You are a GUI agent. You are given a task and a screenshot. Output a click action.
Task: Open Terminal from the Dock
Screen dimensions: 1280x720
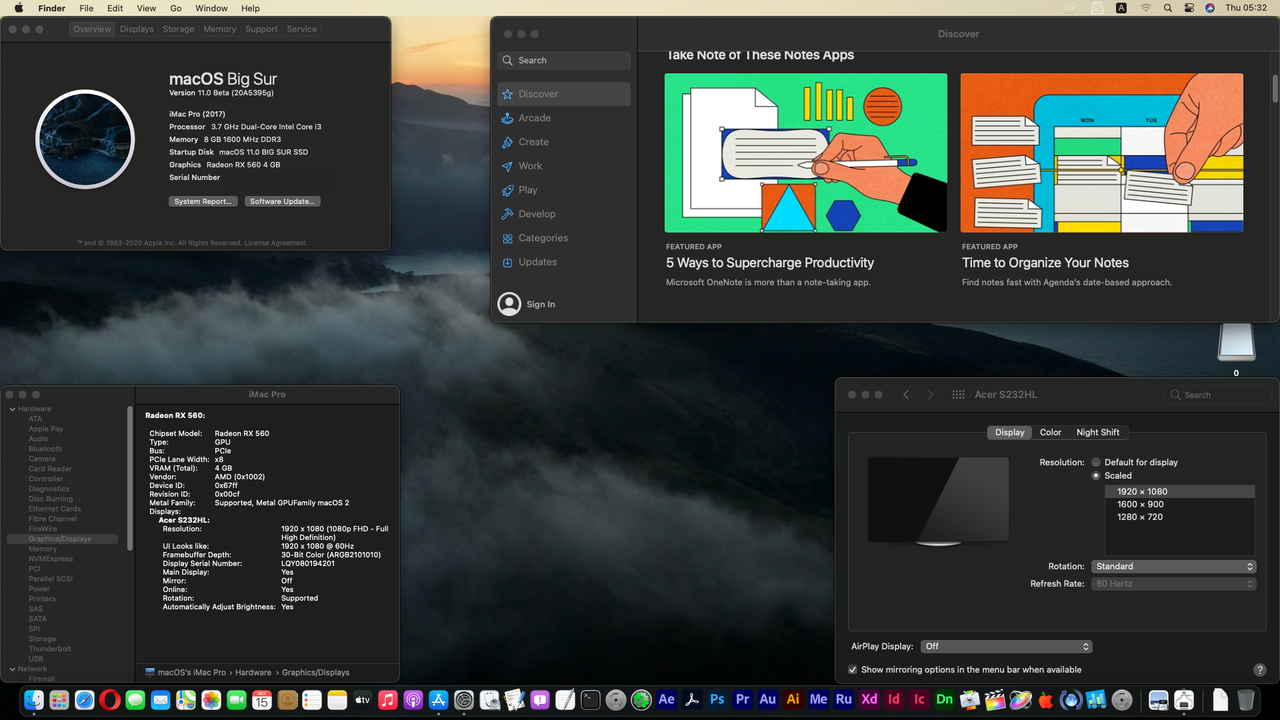[590, 700]
